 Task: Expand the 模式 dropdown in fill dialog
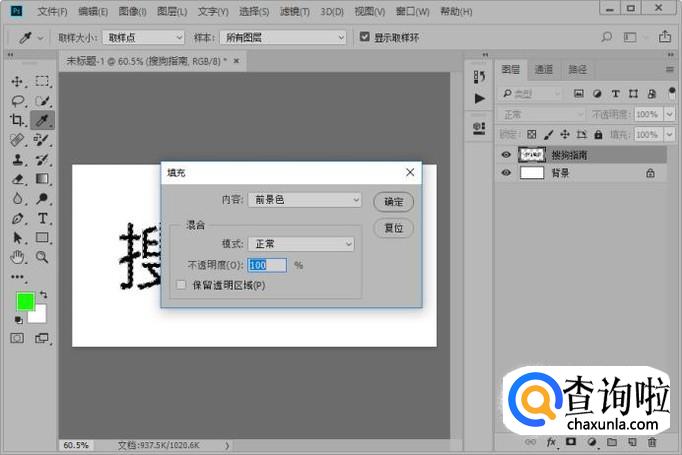coord(300,243)
